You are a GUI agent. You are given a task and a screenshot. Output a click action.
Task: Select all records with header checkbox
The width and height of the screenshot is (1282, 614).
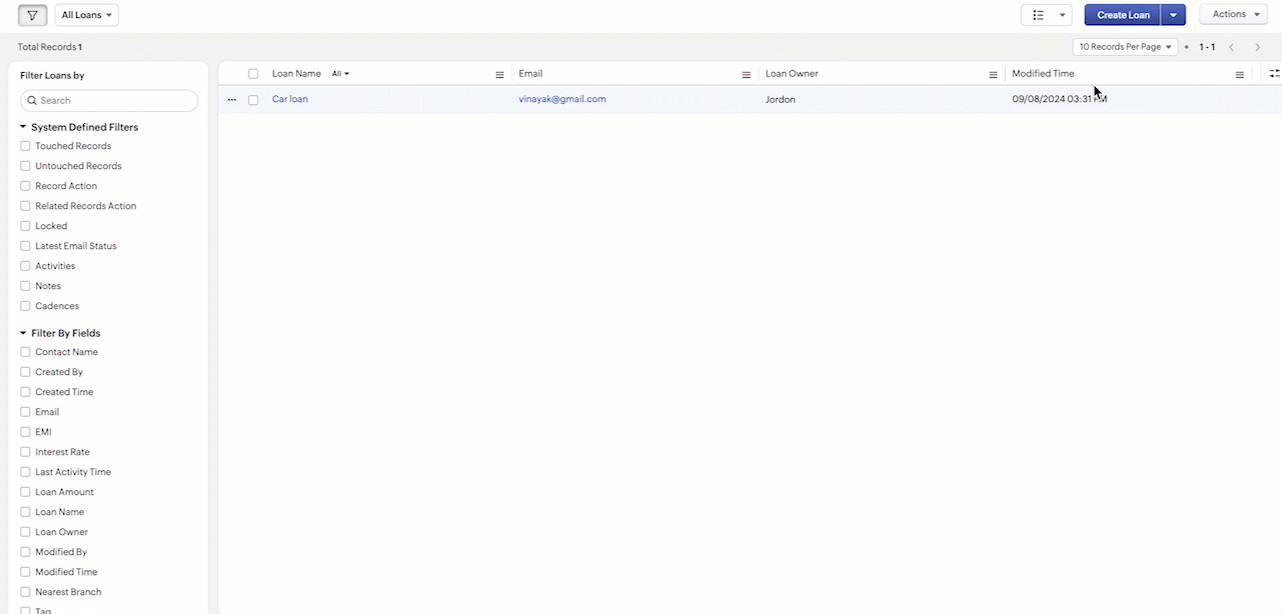pos(253,74)
